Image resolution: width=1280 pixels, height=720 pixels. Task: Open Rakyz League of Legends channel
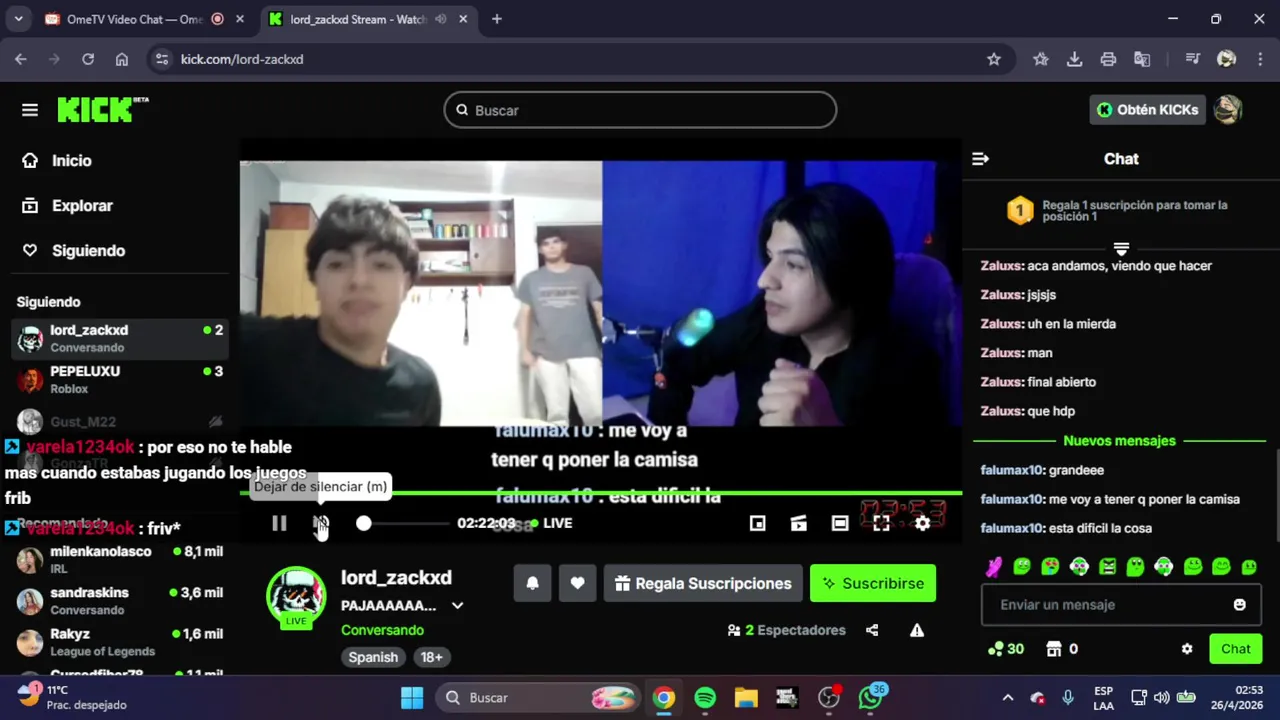120,642
